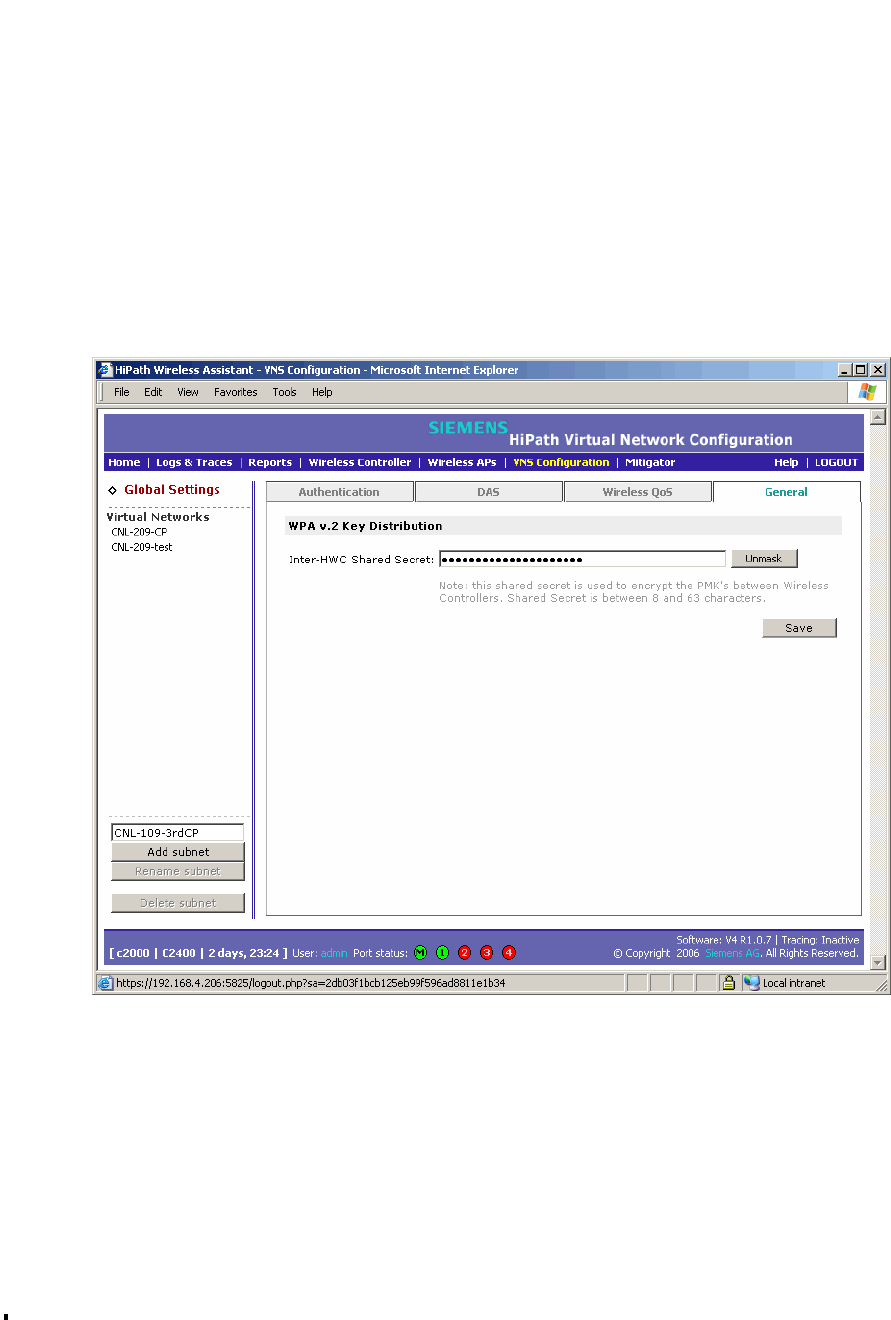Open the Edit menu
891x1320 pixels.
pyautogui.click(x=153, y=392)
